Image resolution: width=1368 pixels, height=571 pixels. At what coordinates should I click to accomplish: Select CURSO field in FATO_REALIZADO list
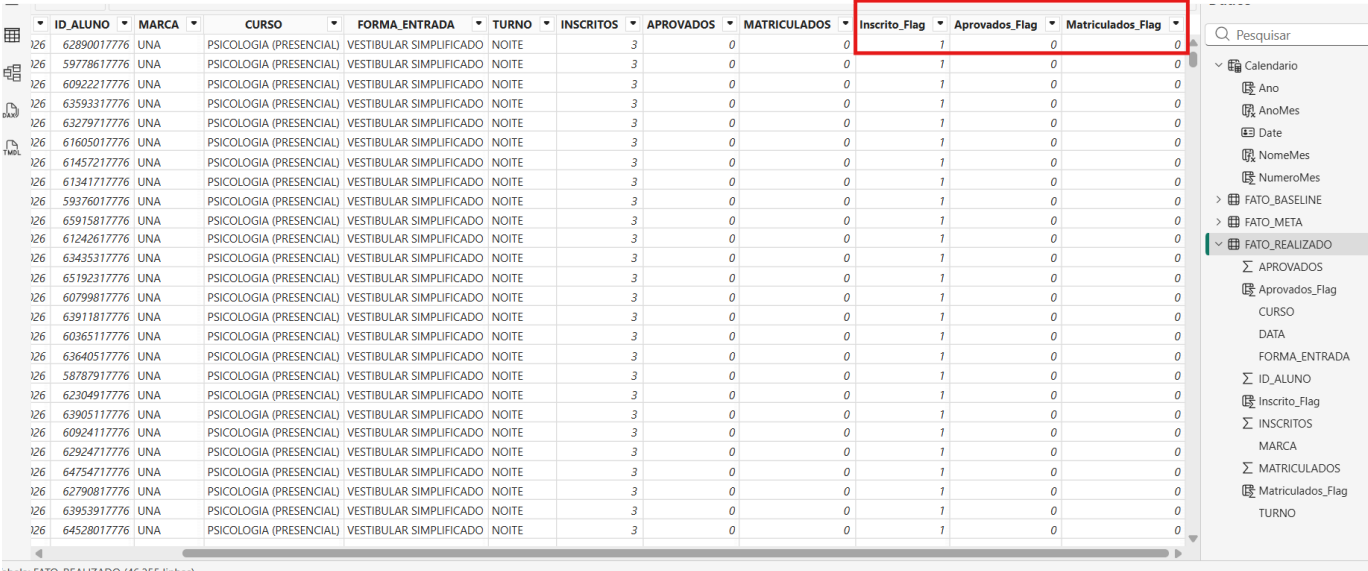(x=1276, y=312)
